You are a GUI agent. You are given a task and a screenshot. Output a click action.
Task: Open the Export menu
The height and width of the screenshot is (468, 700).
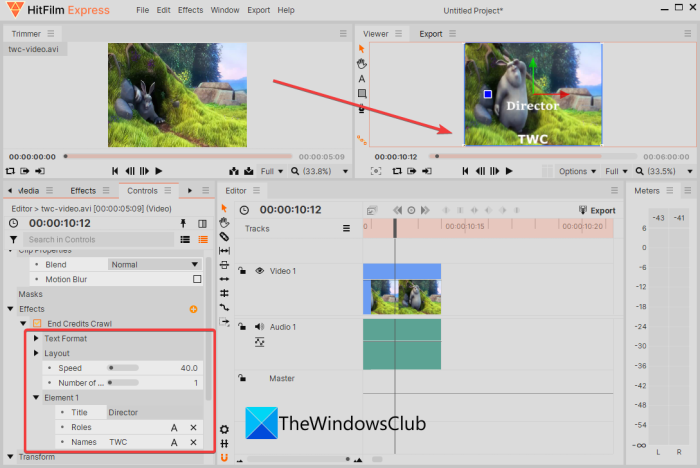[x=258, y=10]
